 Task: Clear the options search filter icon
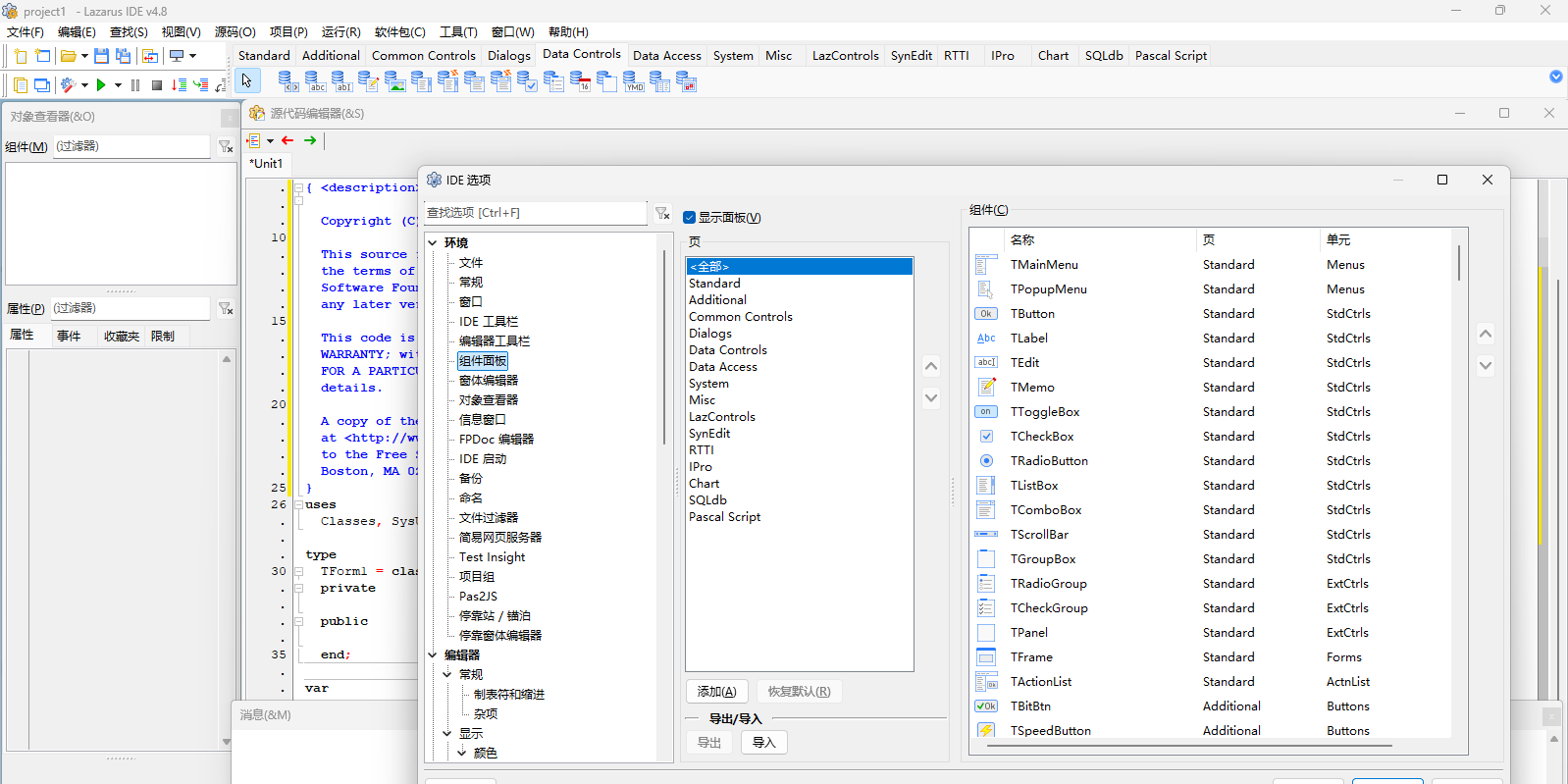point(662,213)
